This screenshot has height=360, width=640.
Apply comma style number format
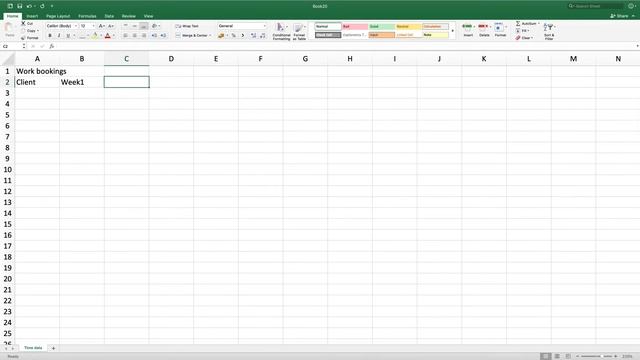(242, 36)
